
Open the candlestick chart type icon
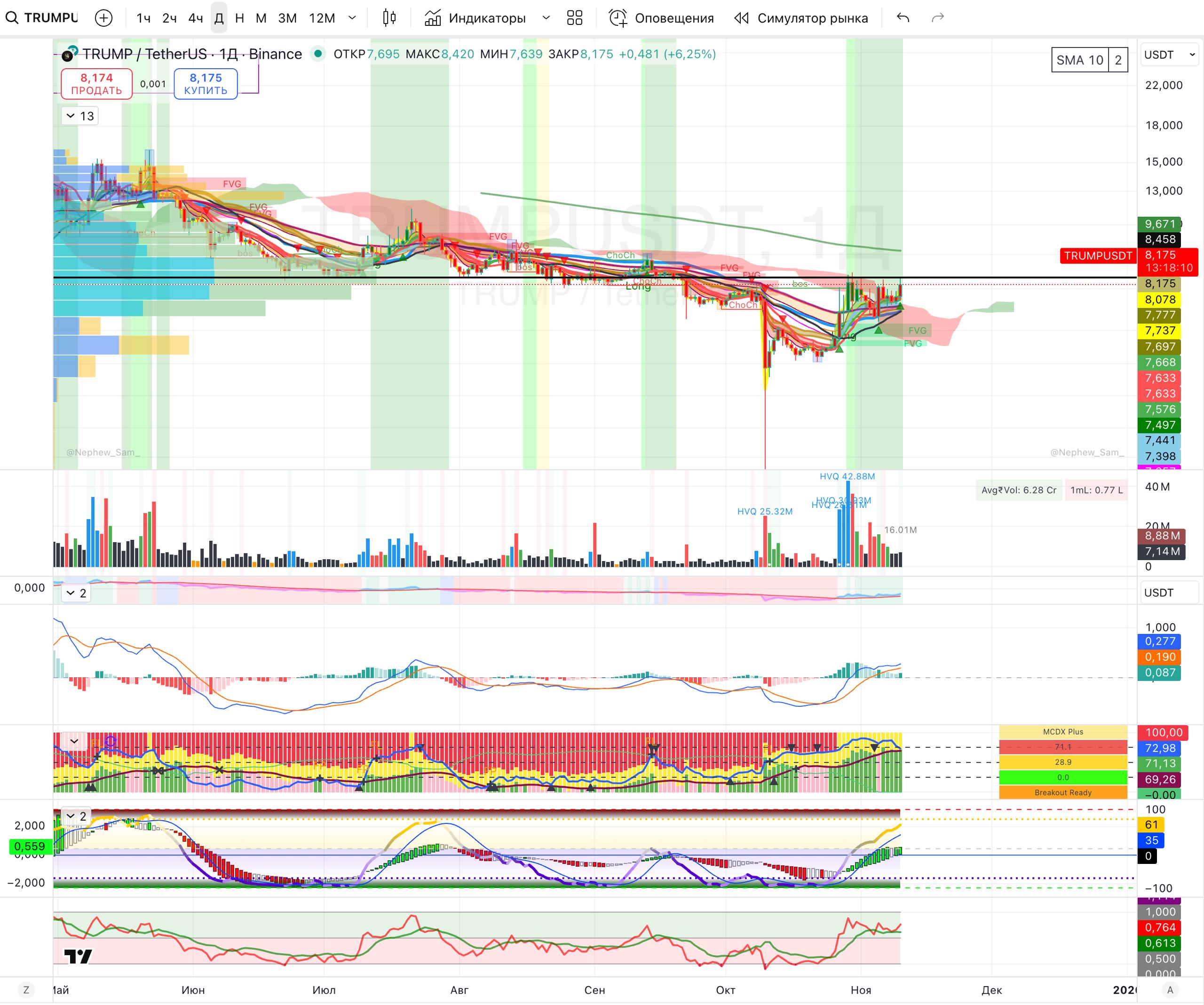pos(389,18)
